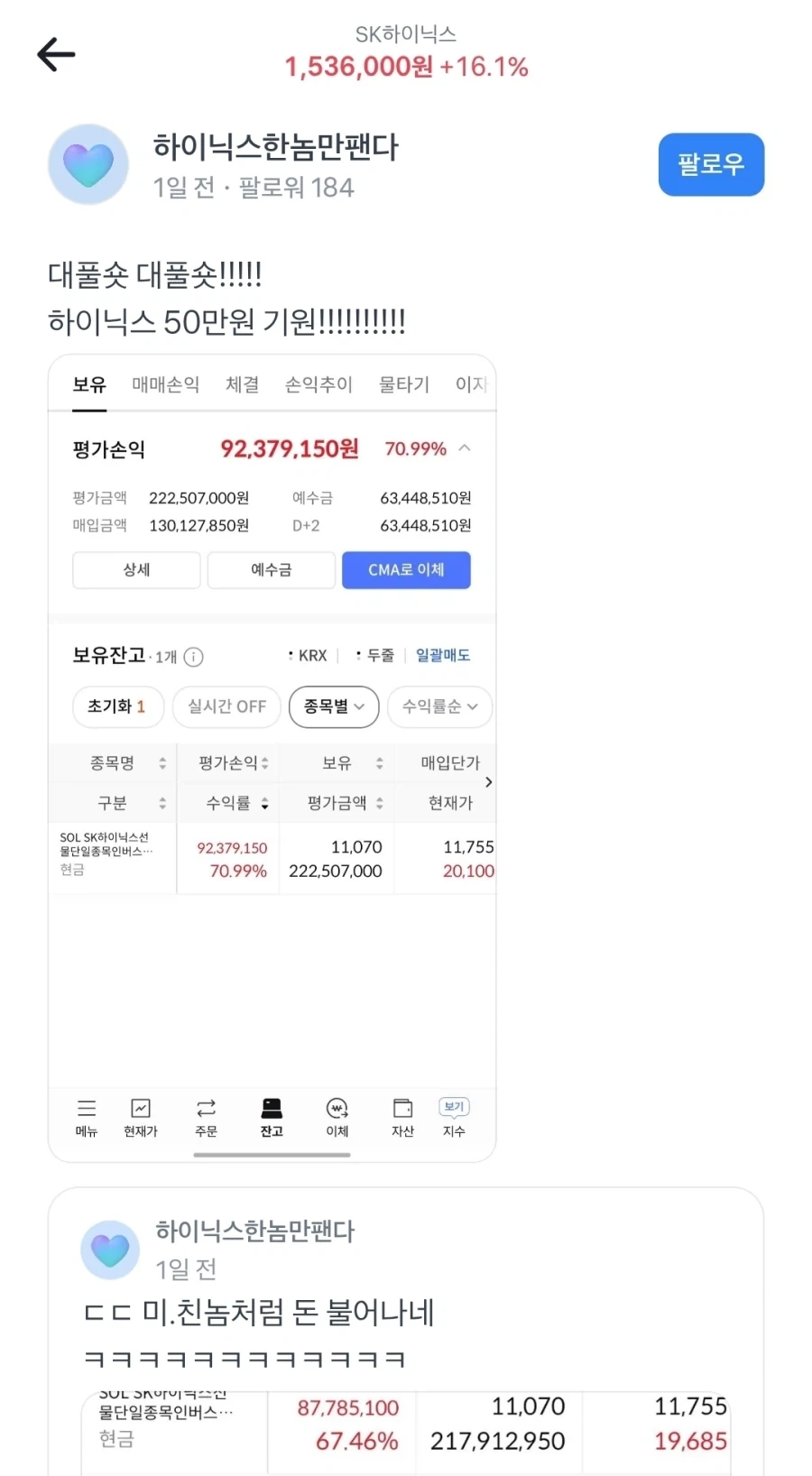Viewport: 812px width, 1476px height.
Task: Open username 하이닉스한놈만팬다 on the top post
Action: tap(275, 147)
